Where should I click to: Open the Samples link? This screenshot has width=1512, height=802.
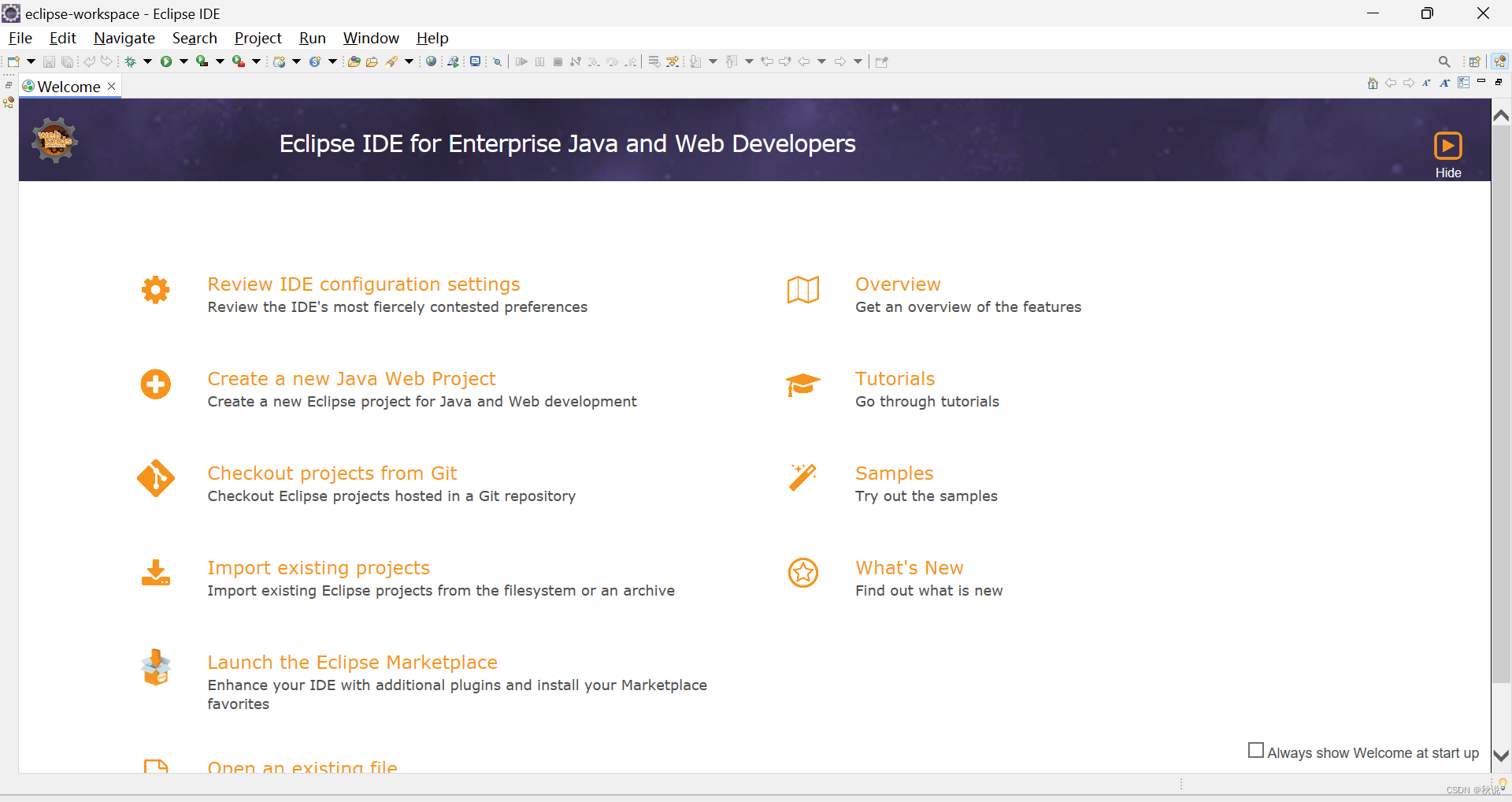[x=895, y=473]
